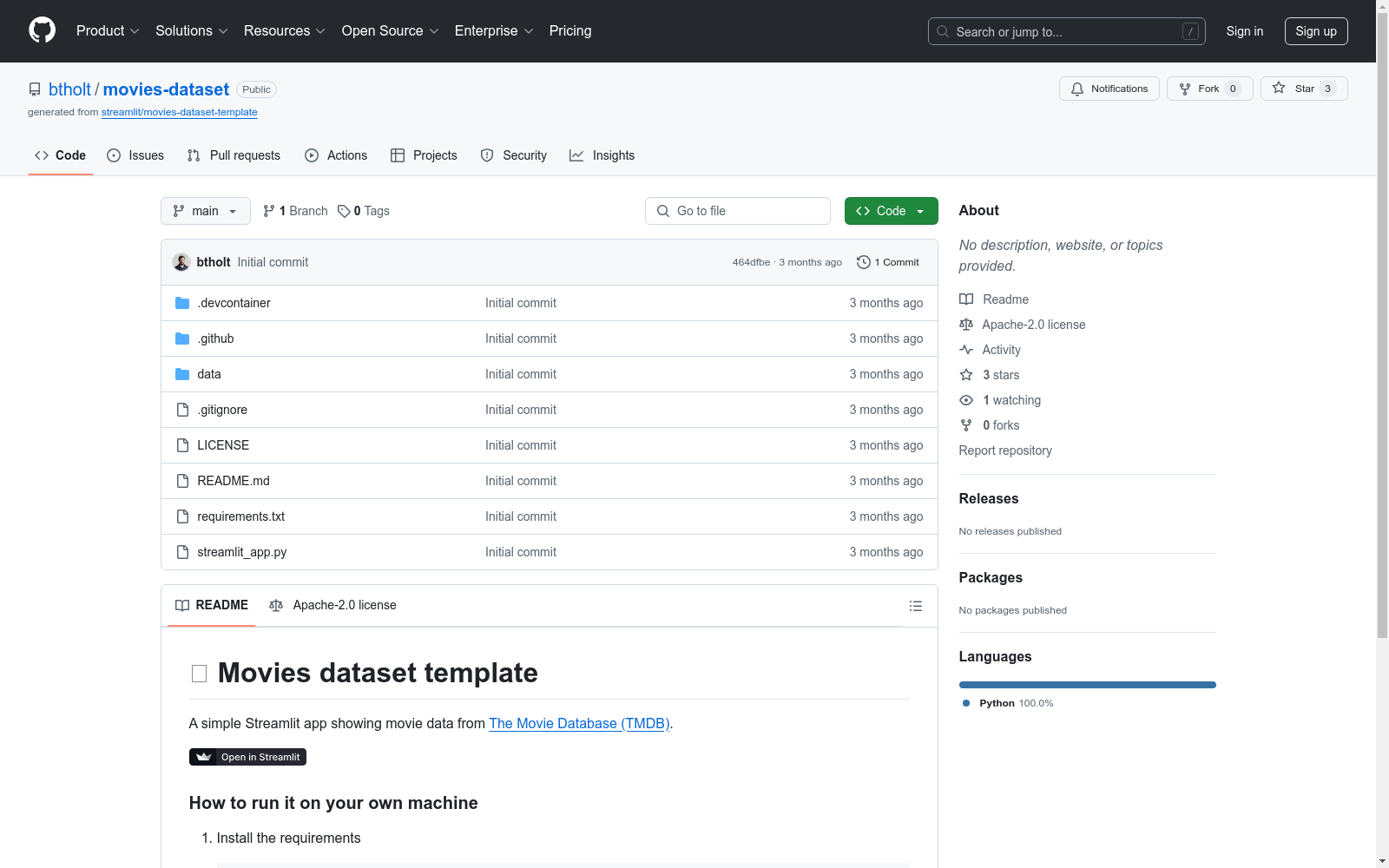Expand the Open Source menu
Viewport: 1389px width, 868px height.
(x=391, y=31)
